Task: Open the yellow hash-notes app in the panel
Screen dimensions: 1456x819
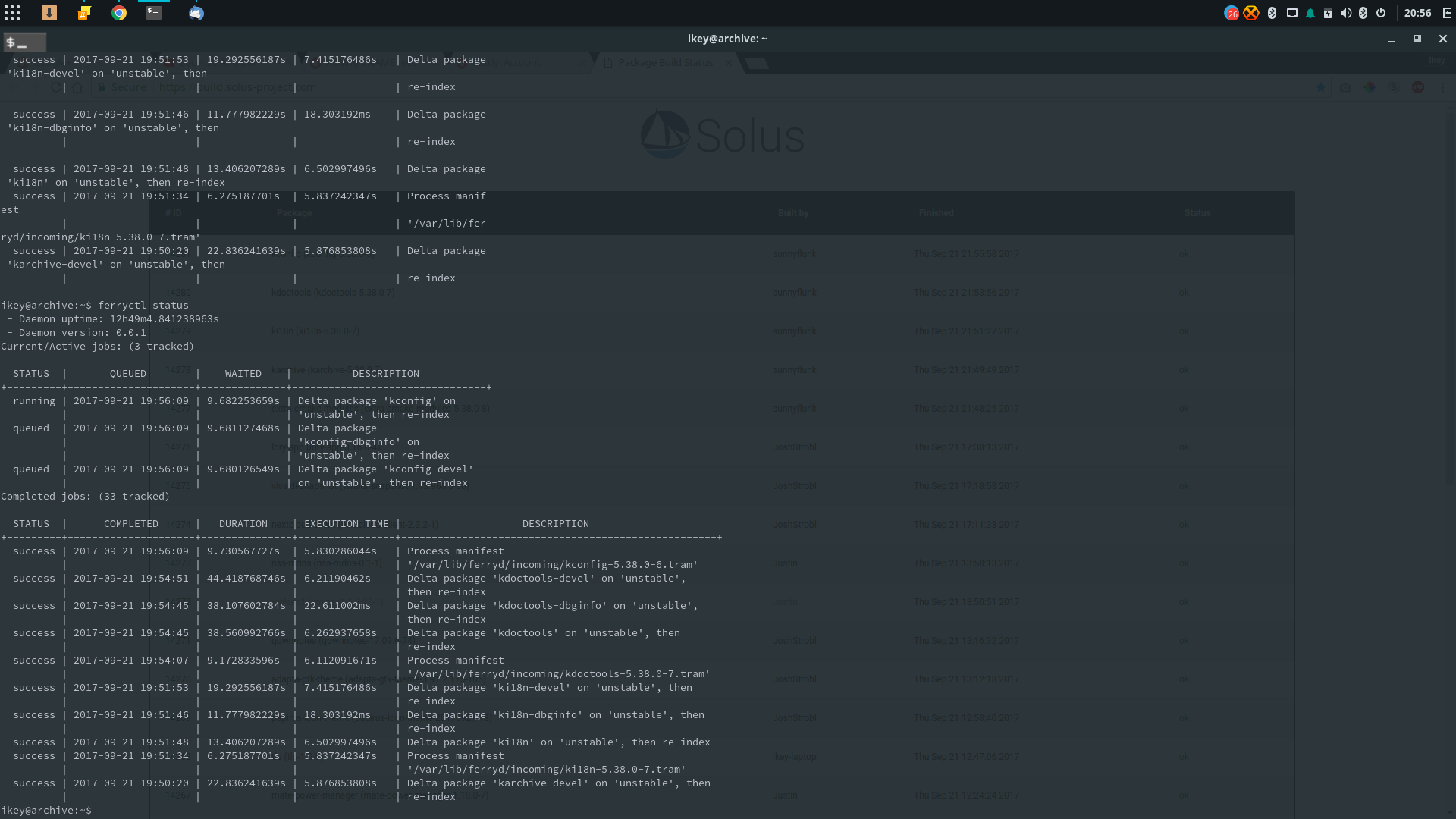Action: [x=84, y=13]
